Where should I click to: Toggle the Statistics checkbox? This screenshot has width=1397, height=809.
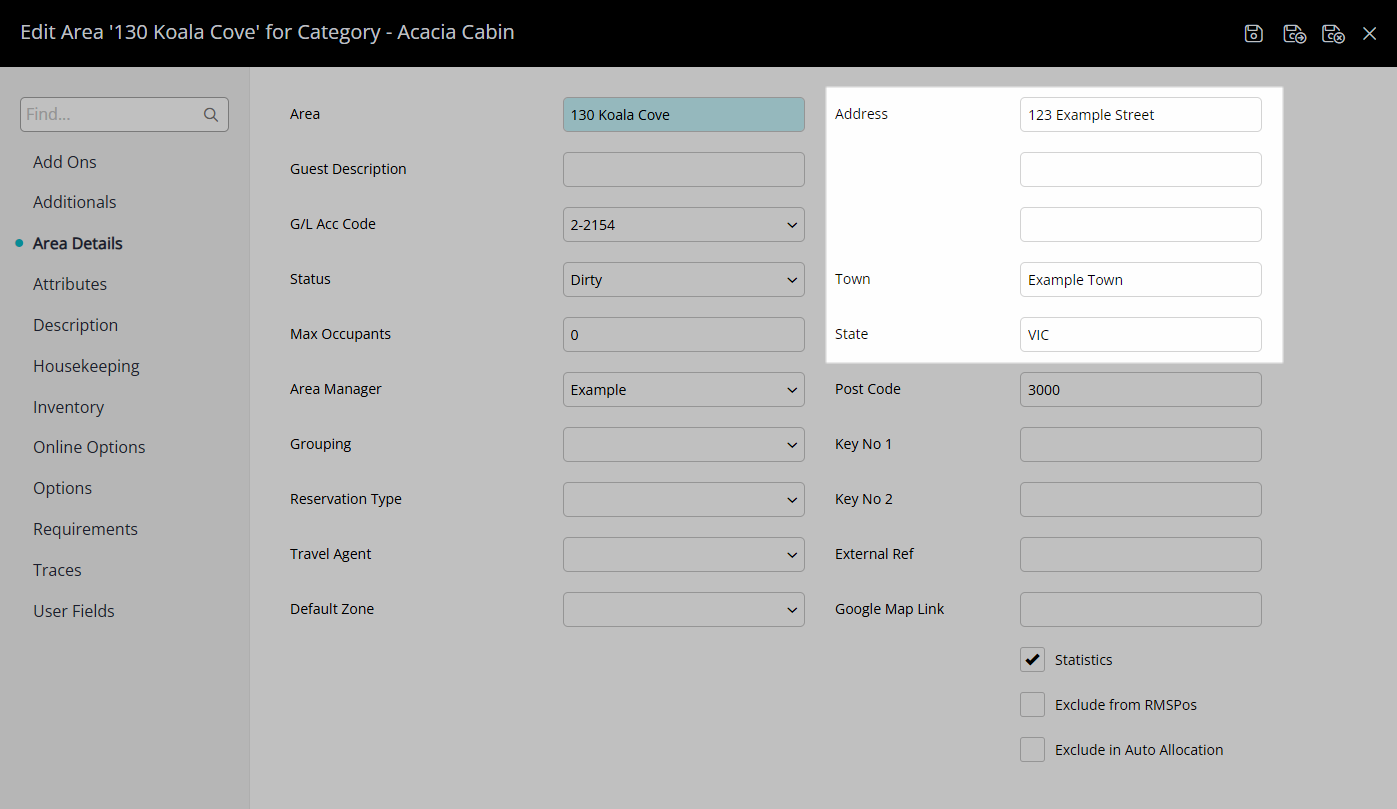pos(1033,660)
